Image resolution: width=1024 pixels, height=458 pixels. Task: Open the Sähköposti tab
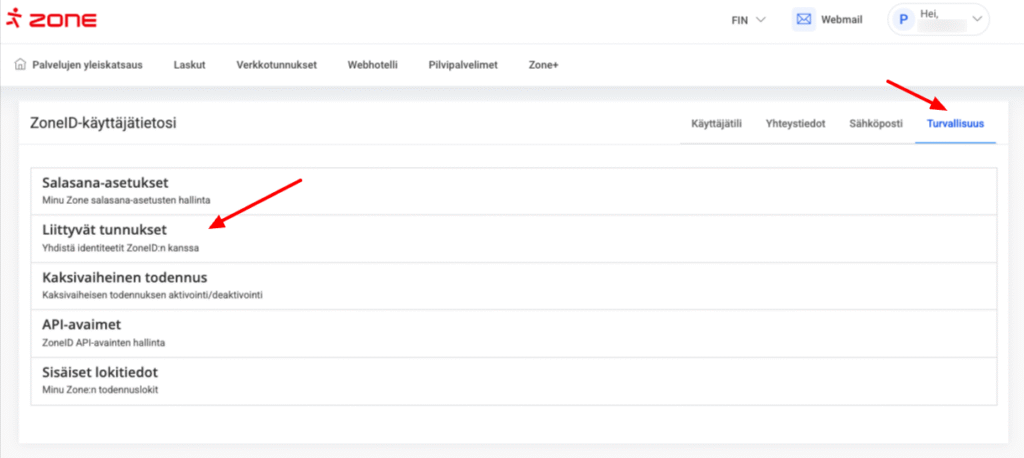pos(875,124)
